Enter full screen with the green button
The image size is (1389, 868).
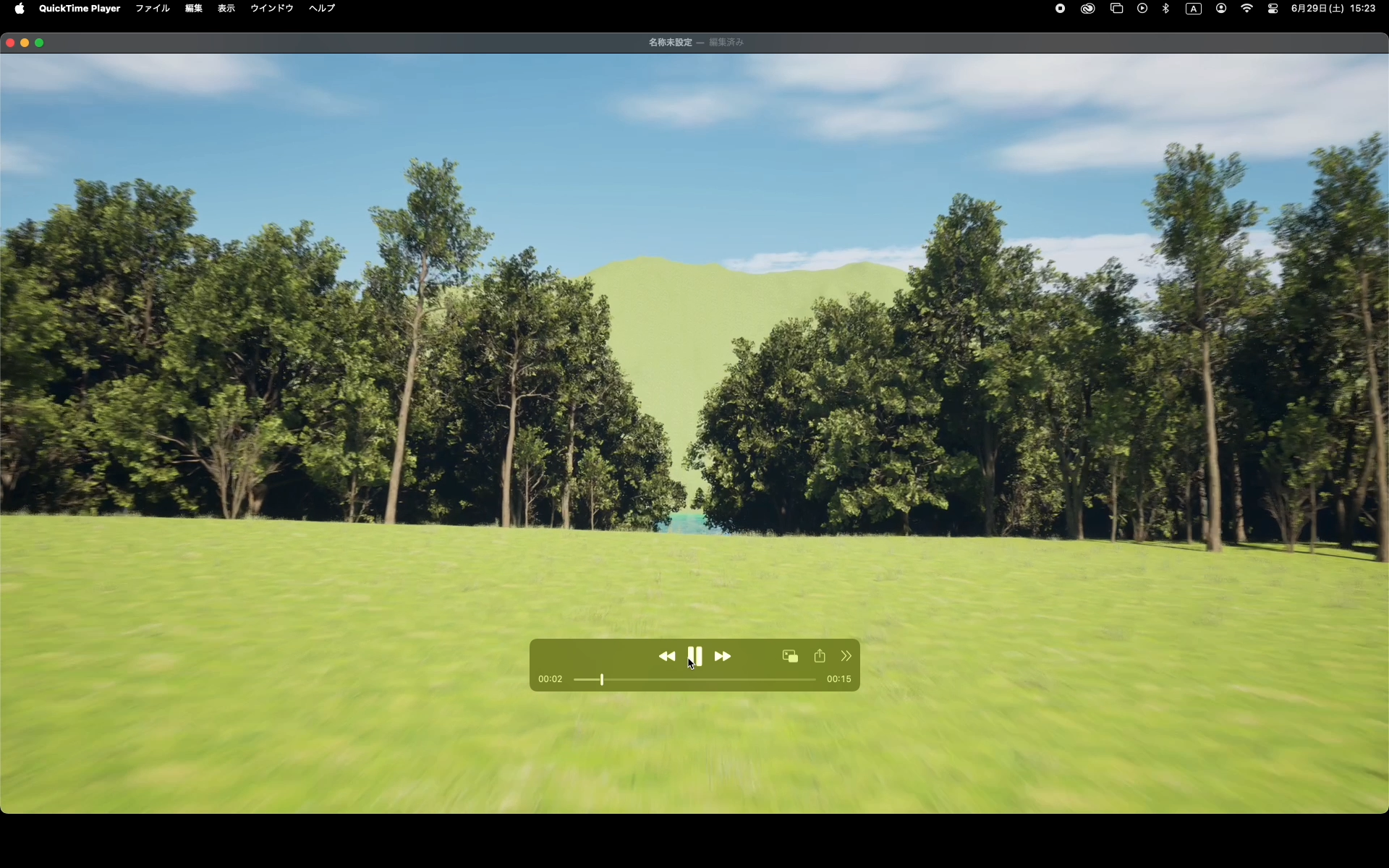(x=39, y=43)
